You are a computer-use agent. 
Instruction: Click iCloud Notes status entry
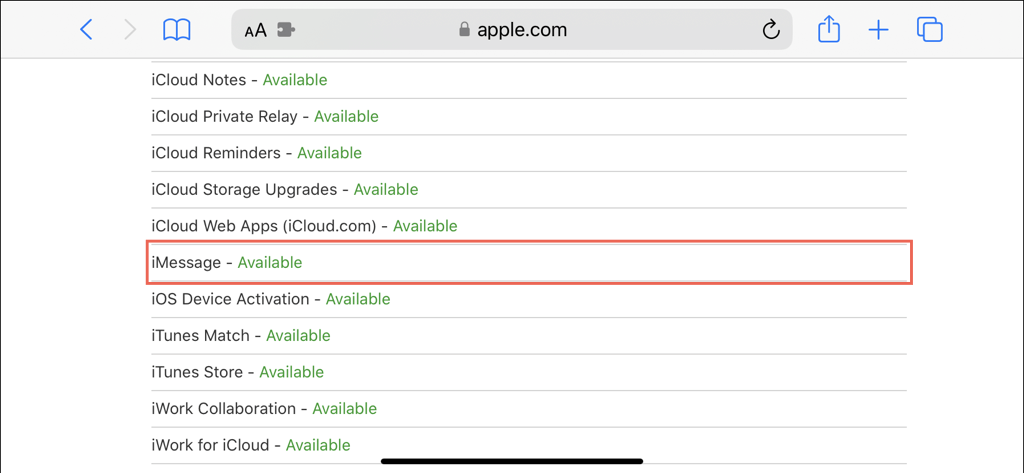point(528,80)
